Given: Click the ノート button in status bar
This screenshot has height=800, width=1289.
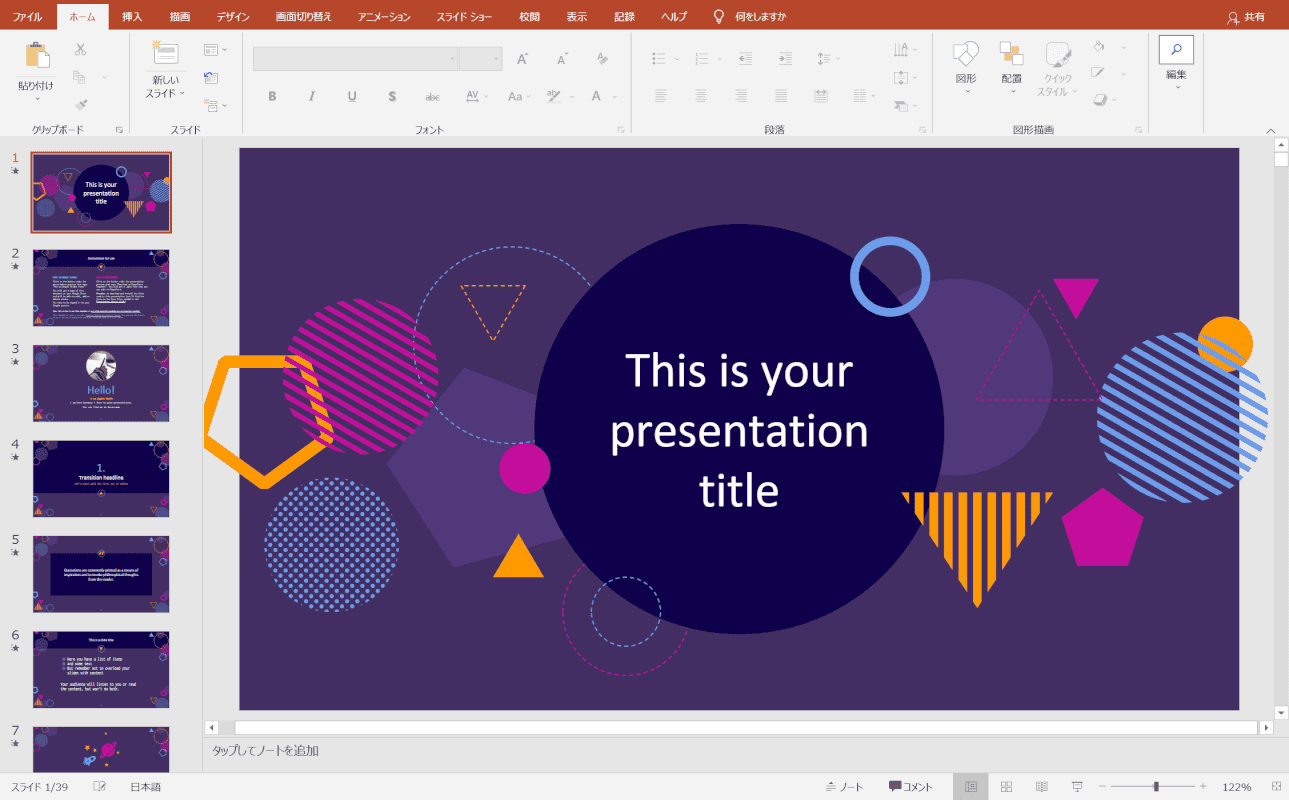Looking at the screenshot, I should click(845, 787).
